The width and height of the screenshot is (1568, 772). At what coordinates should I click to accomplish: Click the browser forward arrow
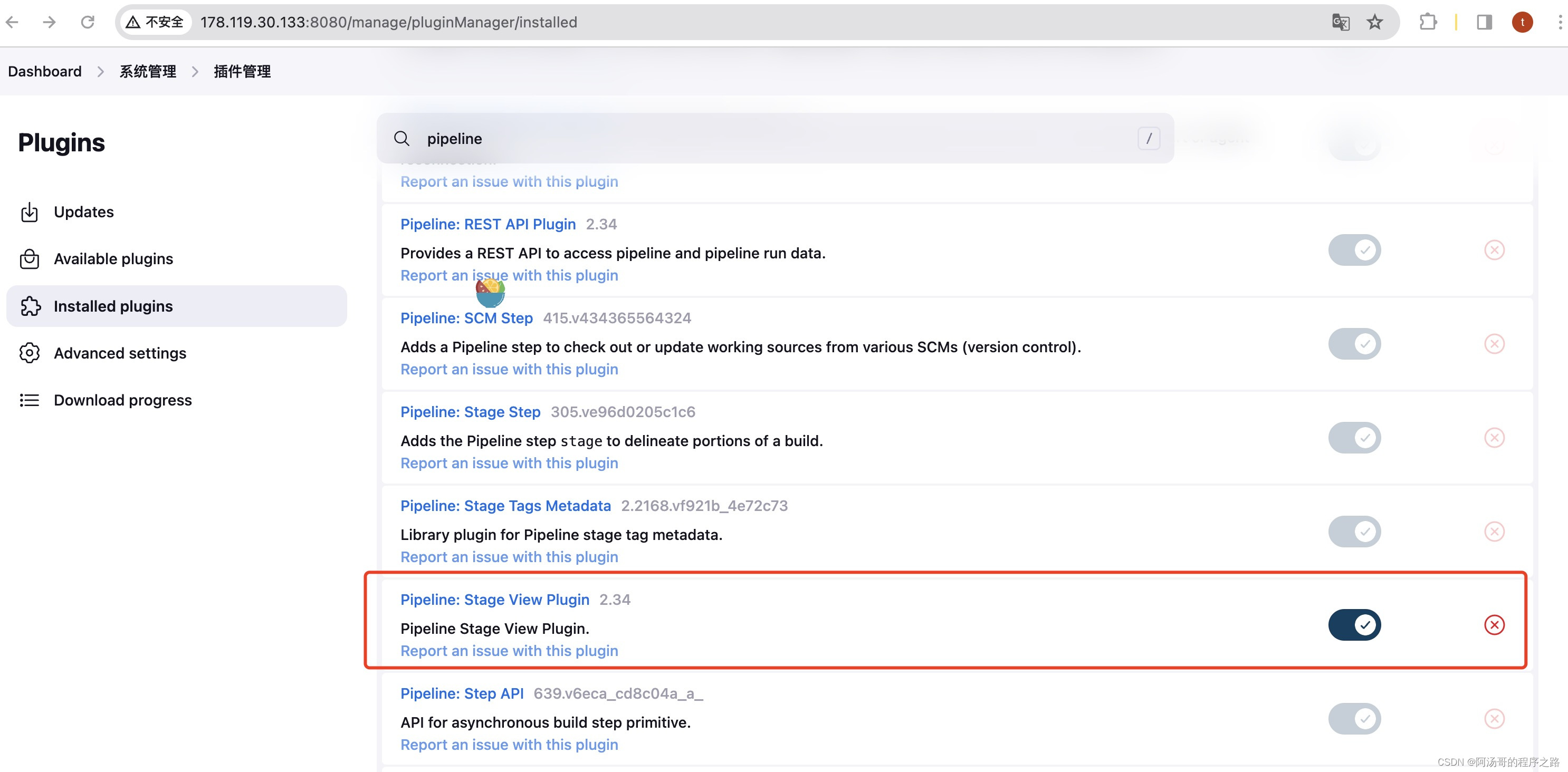tap(50, 22)
